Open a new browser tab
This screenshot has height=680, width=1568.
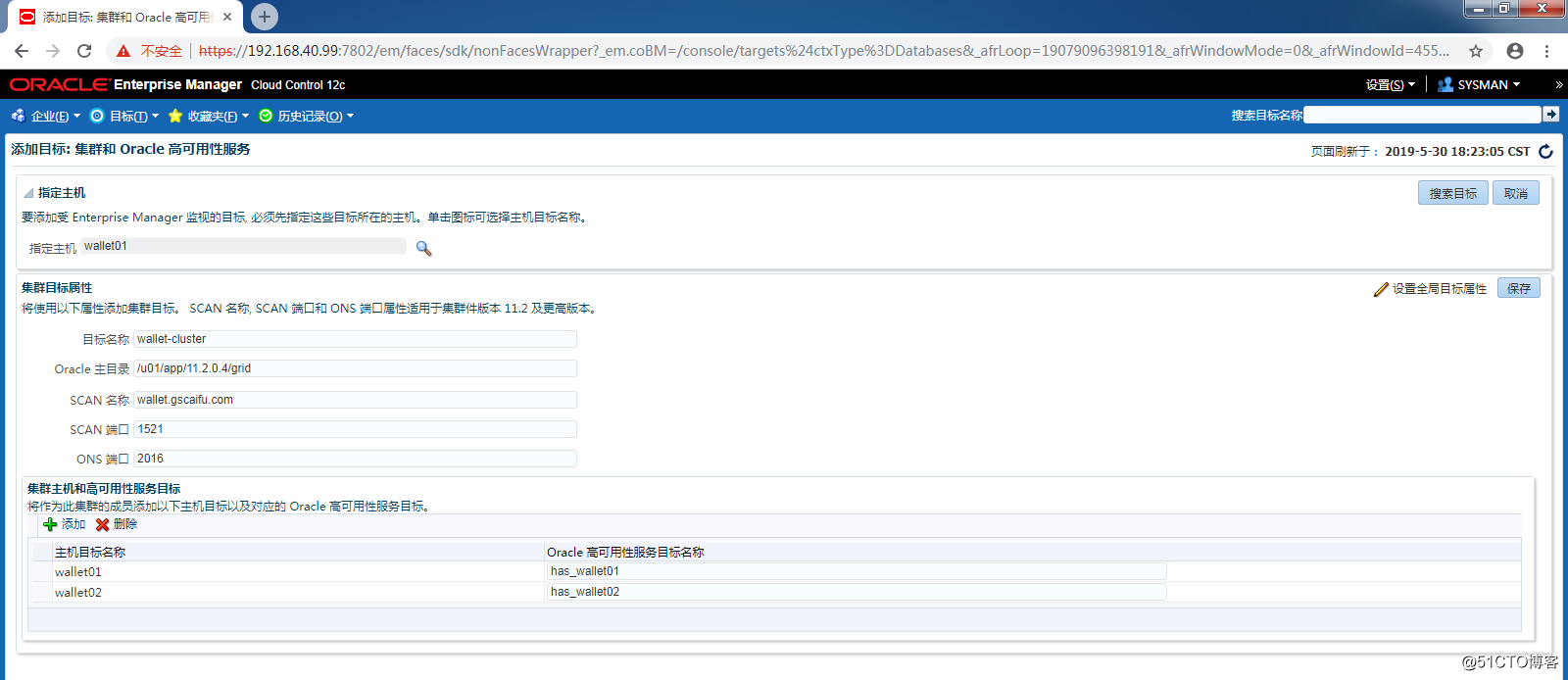click(x=265, y=17)
